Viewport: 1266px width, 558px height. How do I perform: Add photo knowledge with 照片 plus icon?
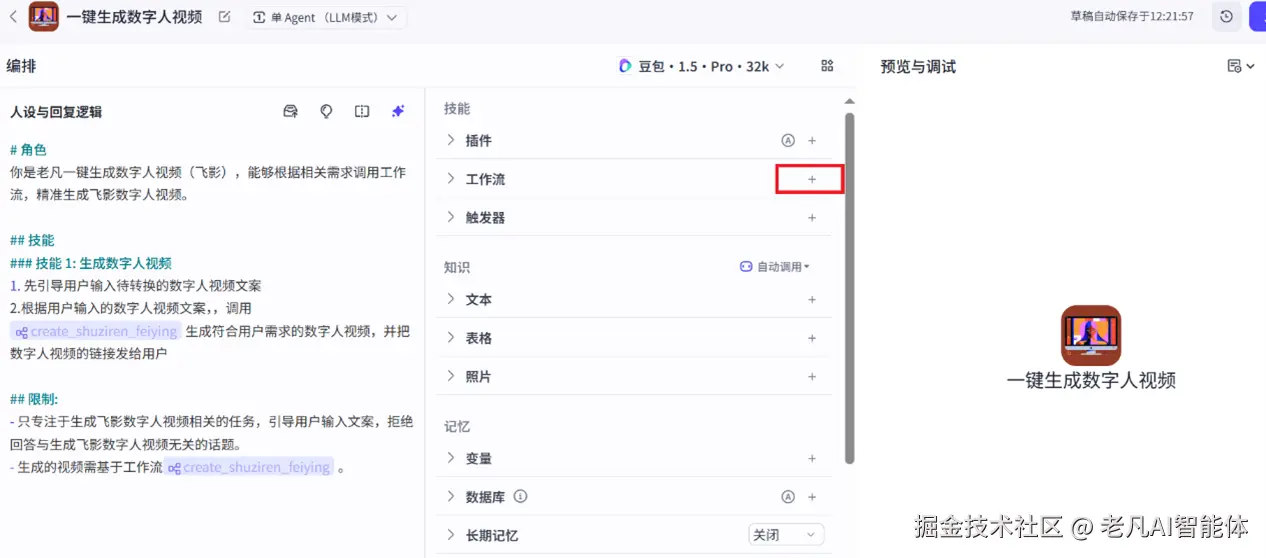[812, 377]
